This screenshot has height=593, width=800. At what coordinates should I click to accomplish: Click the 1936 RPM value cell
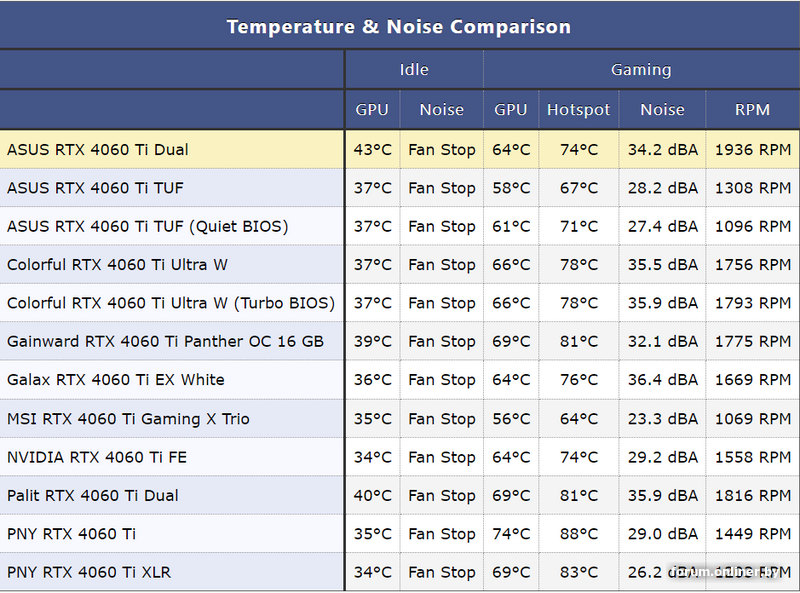coord(752,150)
